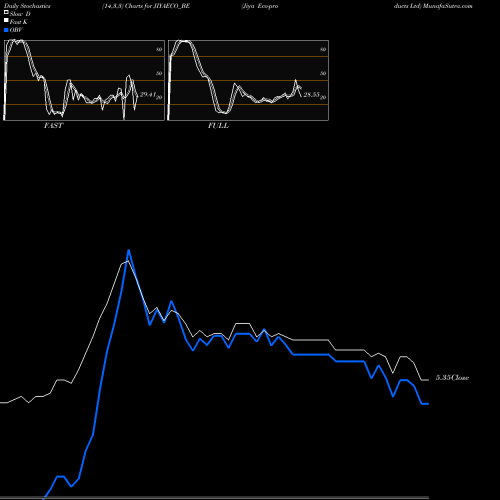Click the 50 level label in the FULL chart

coord(323,73)
